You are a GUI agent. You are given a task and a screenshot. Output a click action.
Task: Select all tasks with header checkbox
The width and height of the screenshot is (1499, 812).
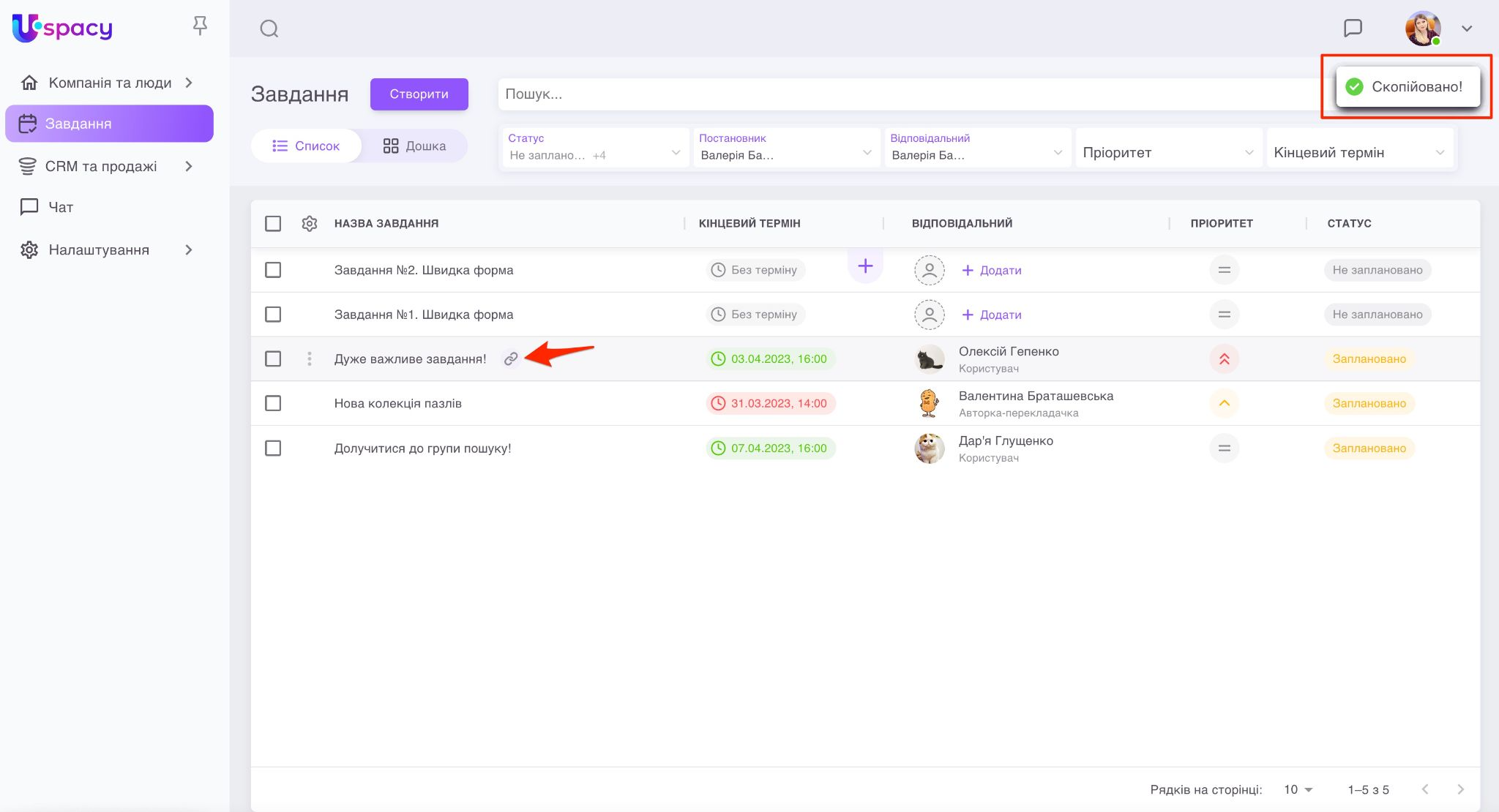[273, 223]
